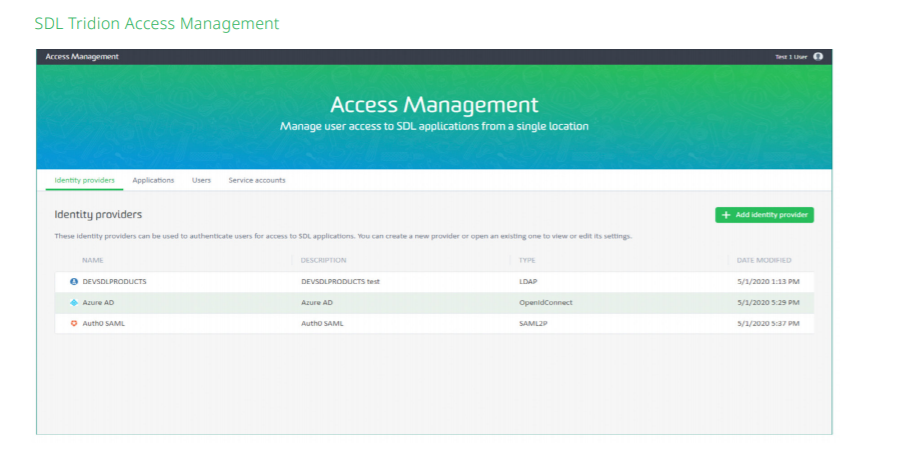Switch to the Applications tab
The width and height of the screenshot is (904, 464).
(x=153, y=180)
